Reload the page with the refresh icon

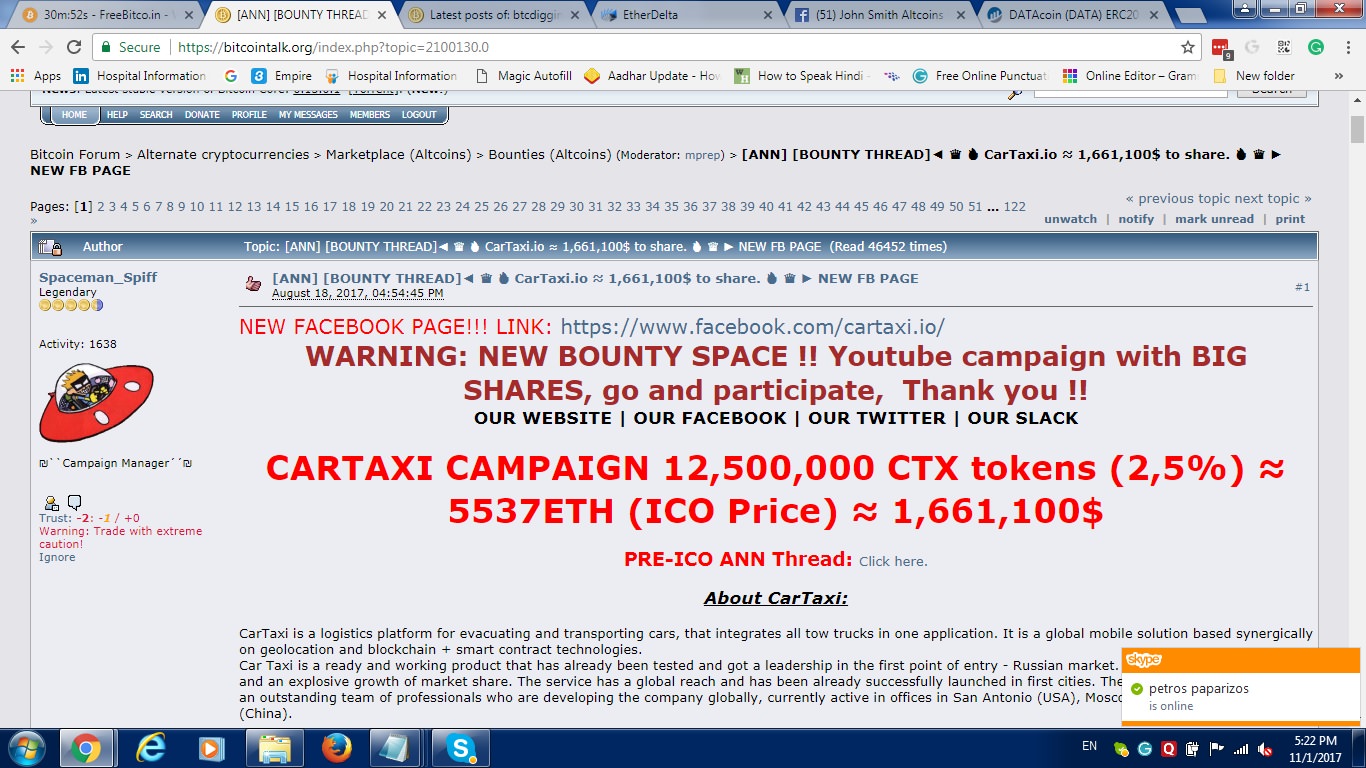[x=74, y=47]
